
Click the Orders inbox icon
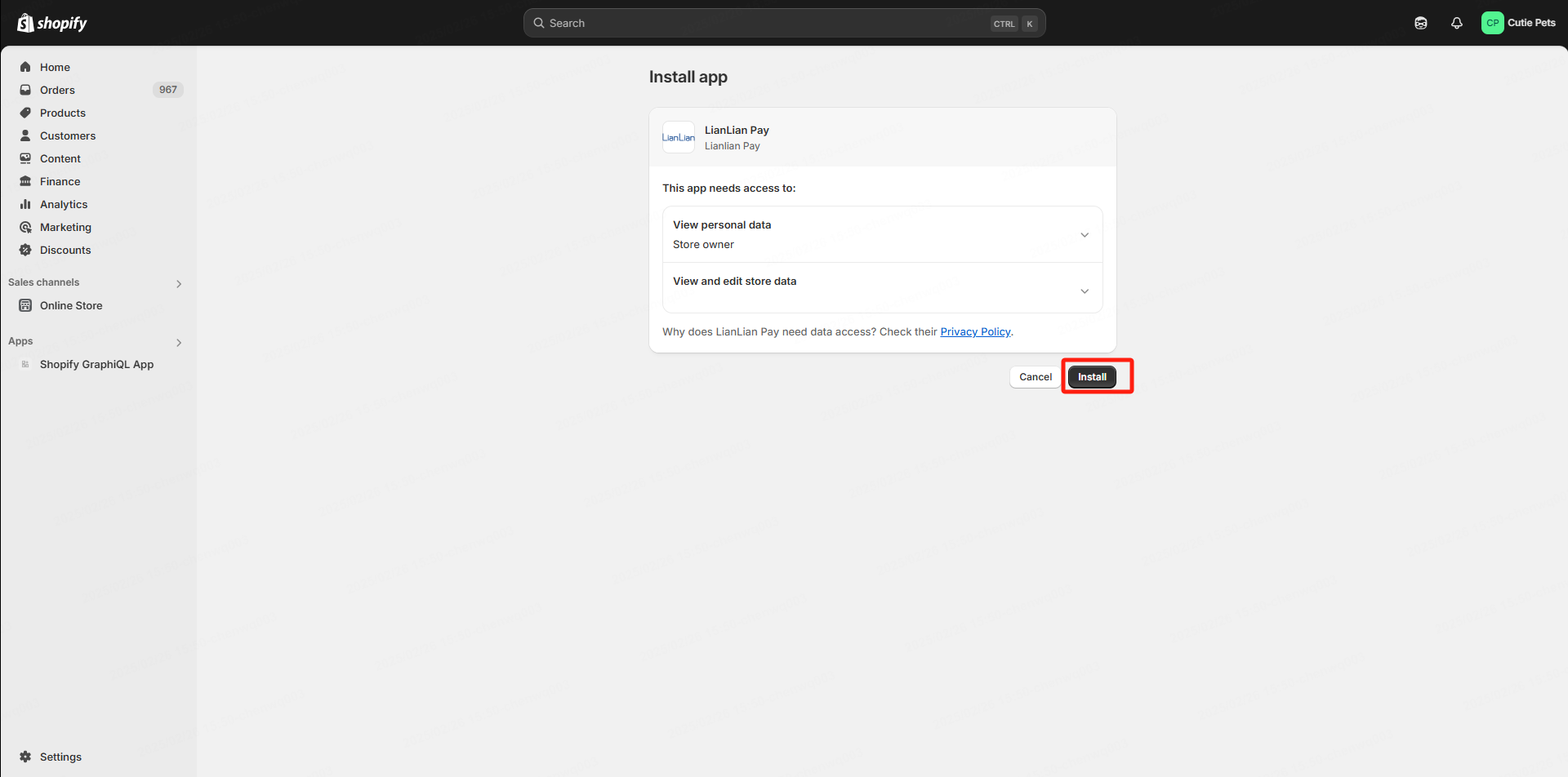tap(25, 90)
